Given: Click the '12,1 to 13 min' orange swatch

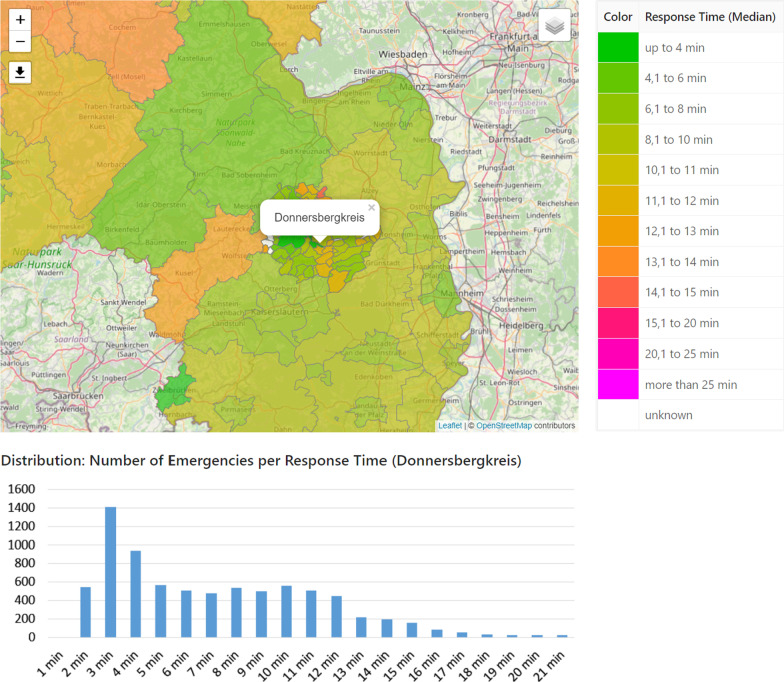Looking at the screenshot, I should pos(618,231).
